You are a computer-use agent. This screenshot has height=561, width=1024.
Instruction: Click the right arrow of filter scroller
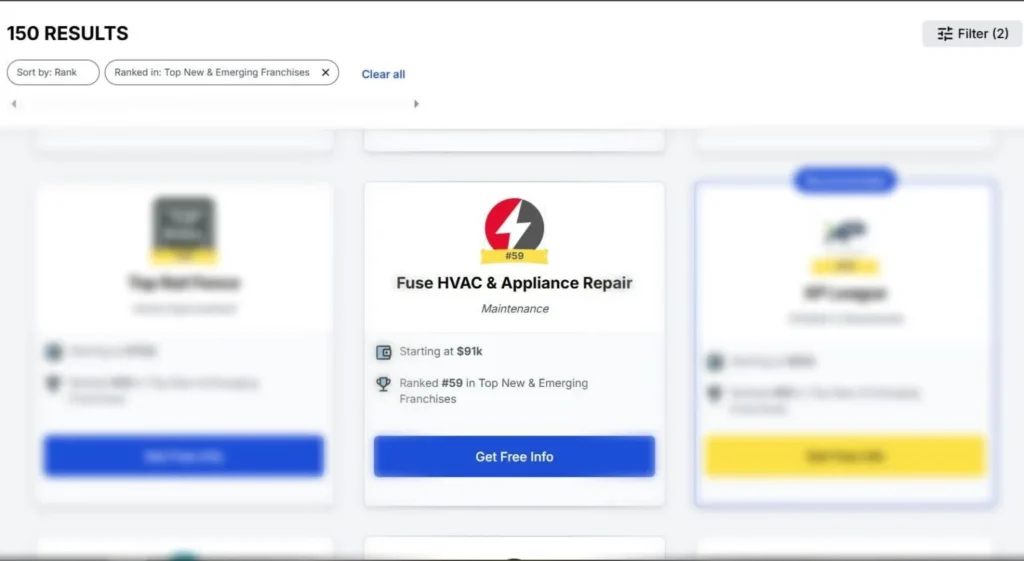tap(416, 104)
